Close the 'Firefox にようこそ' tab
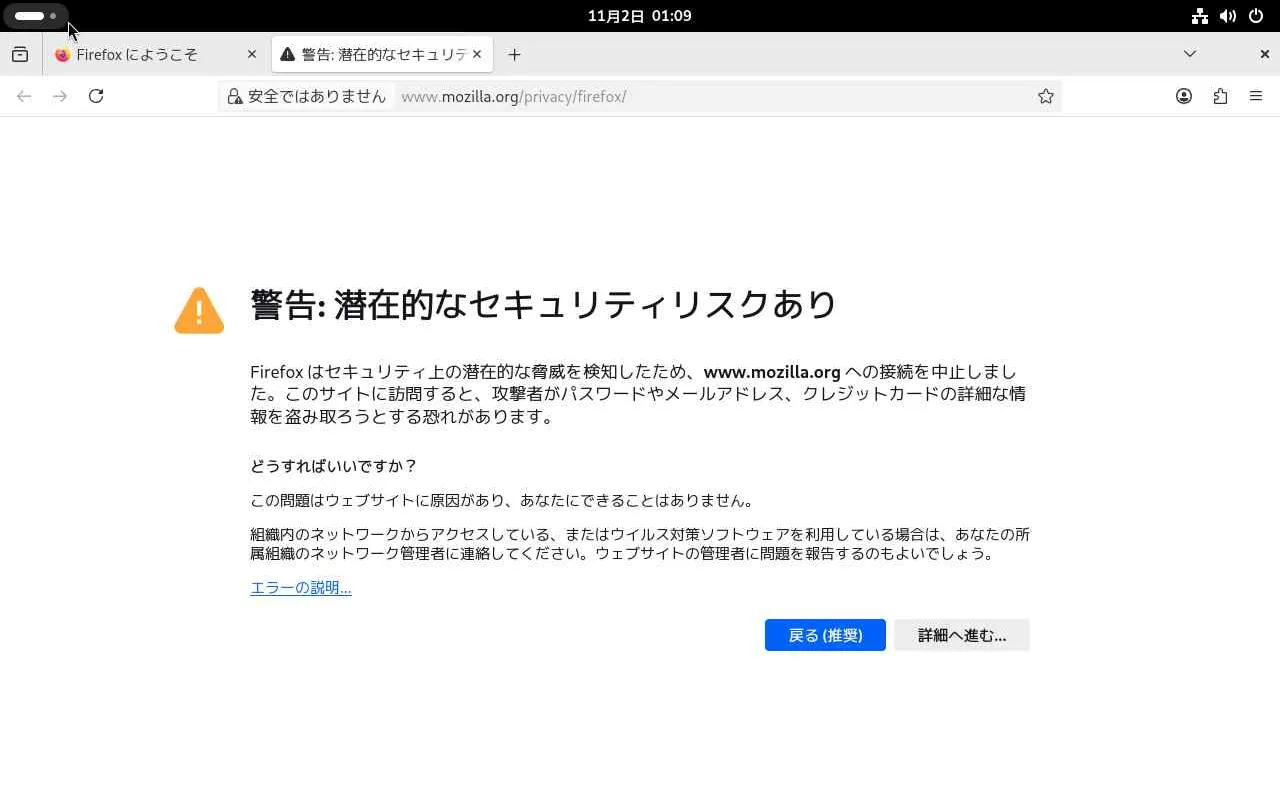The width and height of the screenshot is (1280, 800). (252, 54)
